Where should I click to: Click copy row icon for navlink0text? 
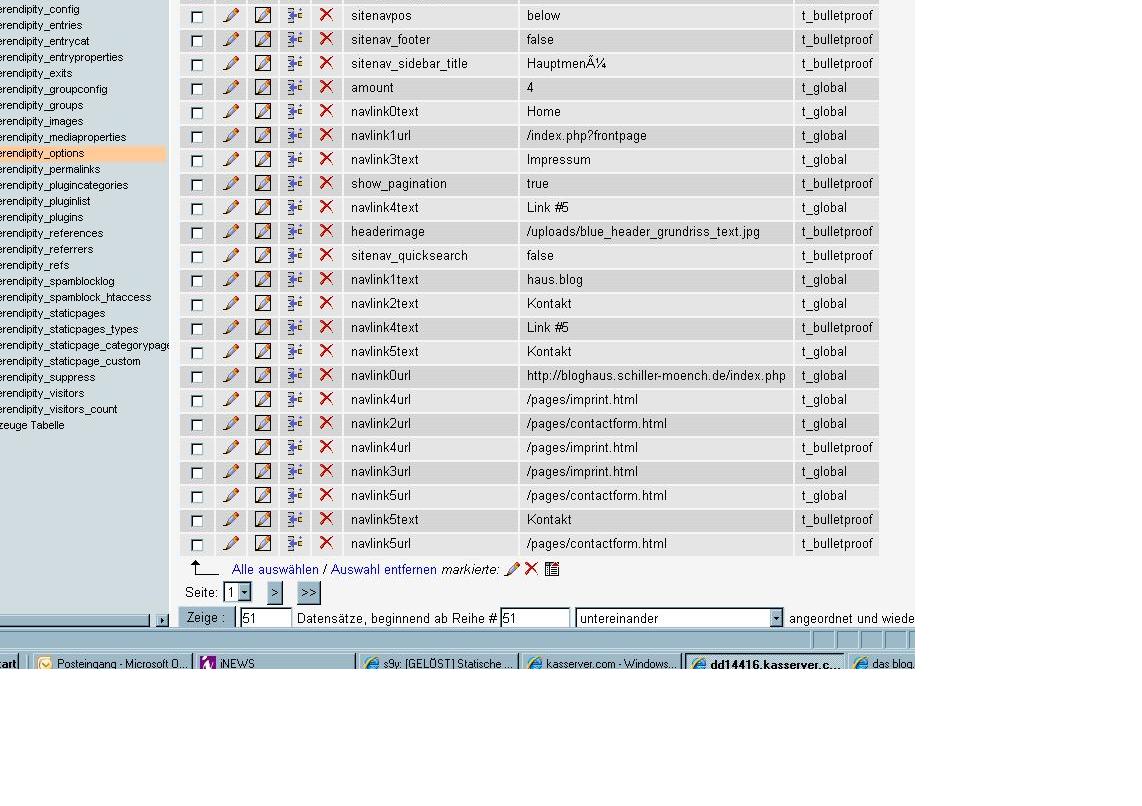click(x=295, y=111)
